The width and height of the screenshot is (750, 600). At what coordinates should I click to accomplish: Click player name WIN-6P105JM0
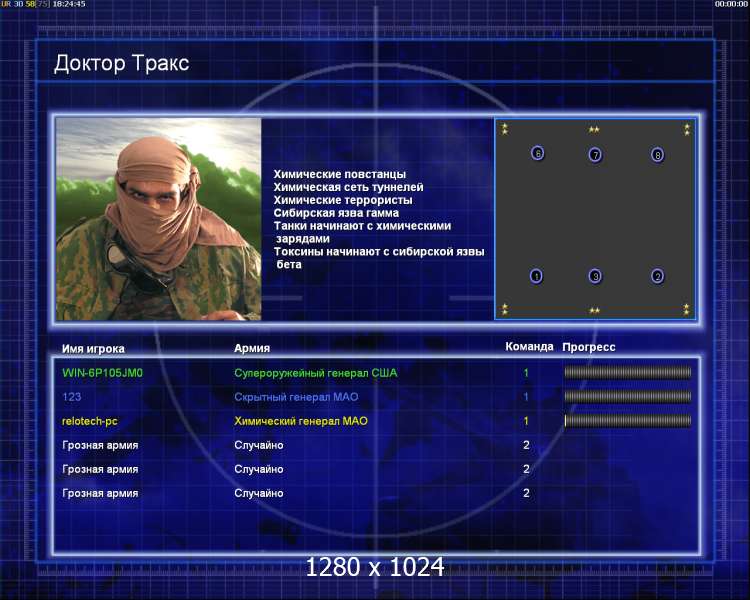(102, 373)
